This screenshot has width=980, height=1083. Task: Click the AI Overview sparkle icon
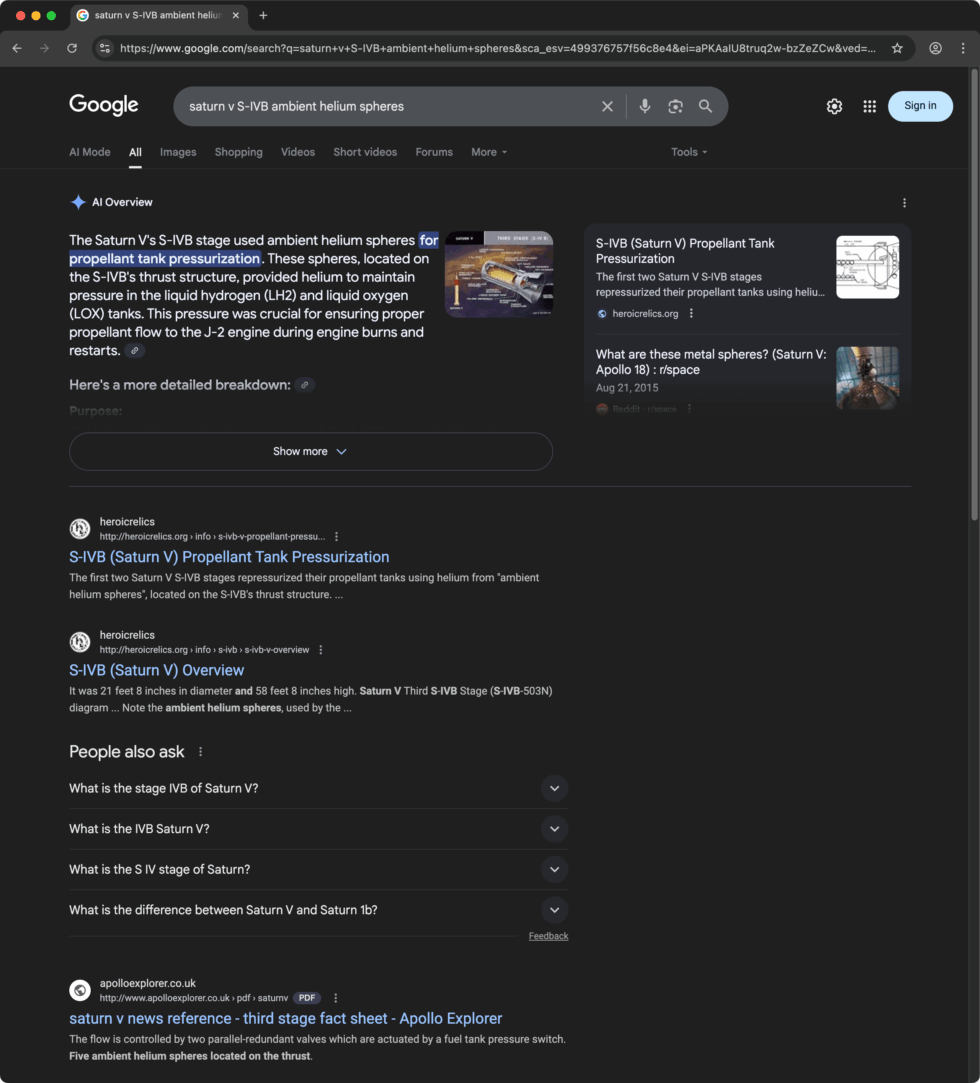point(78,202)
